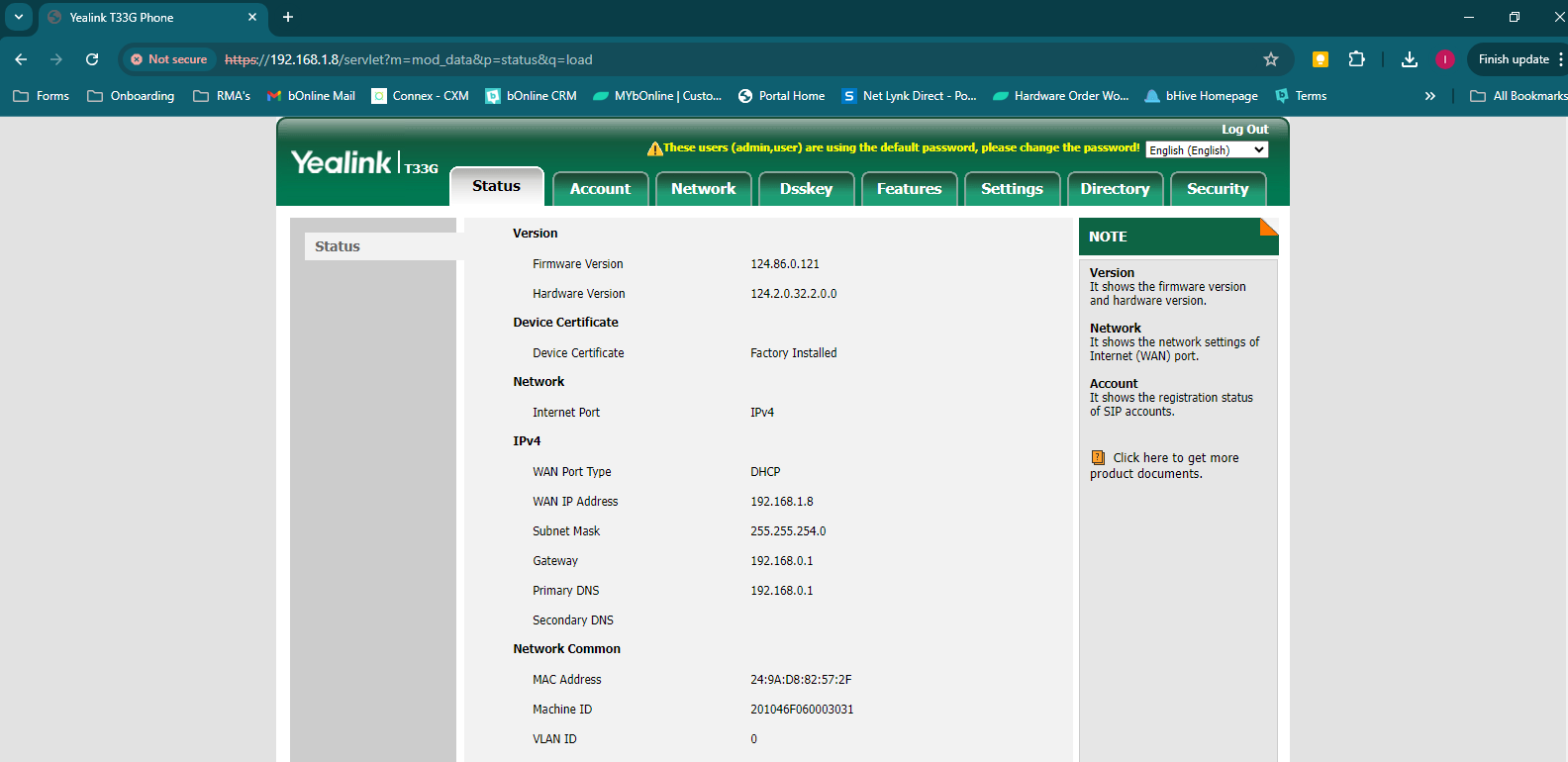Click the WAN IP address 192.168.1.8
The width and height of the screenshot is (1568, 762).
point(782,502)
